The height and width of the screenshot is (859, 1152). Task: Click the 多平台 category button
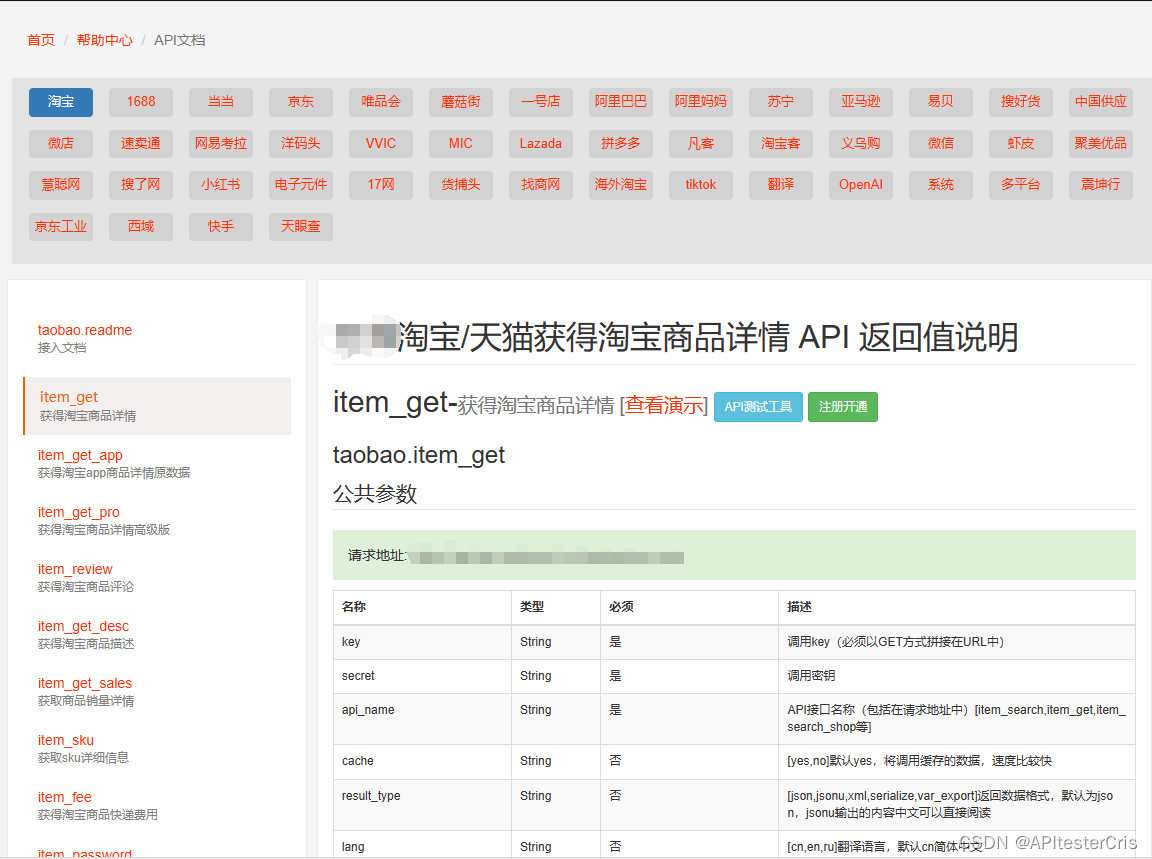(1021, 185)
